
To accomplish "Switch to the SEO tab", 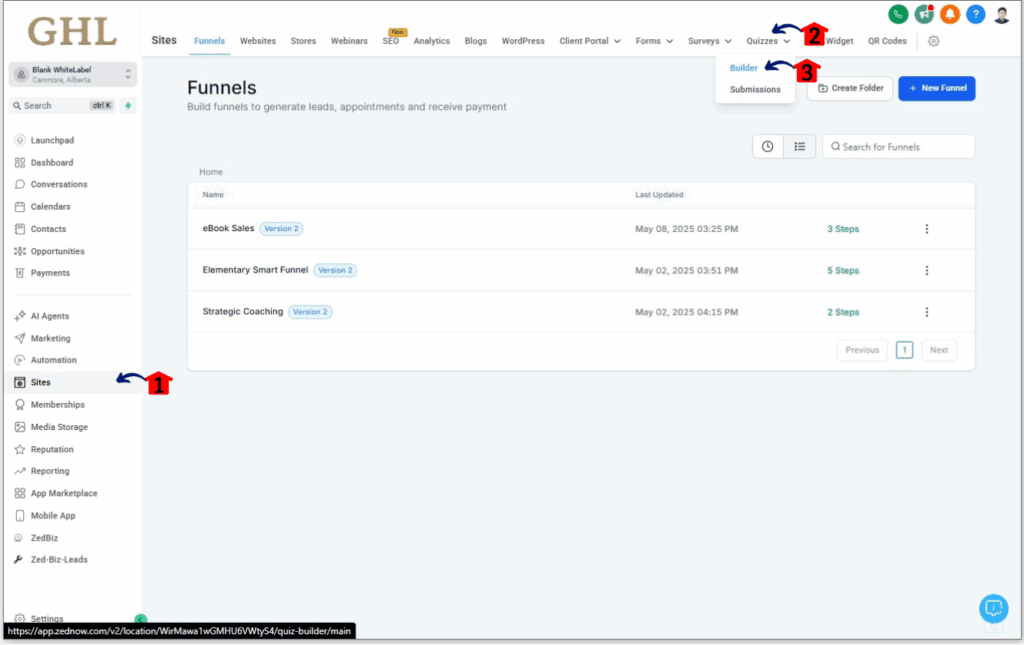I will [x=391, y=41].
